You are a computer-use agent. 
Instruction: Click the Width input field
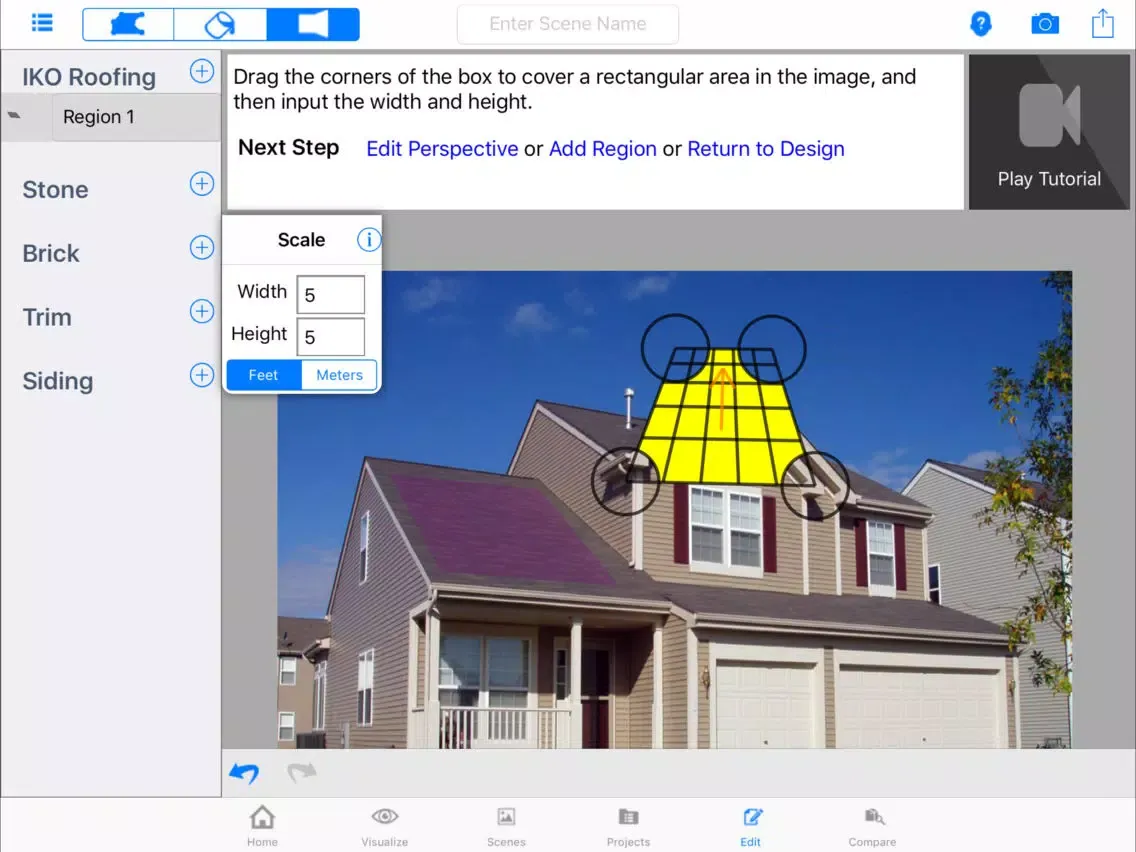[331, 295]
